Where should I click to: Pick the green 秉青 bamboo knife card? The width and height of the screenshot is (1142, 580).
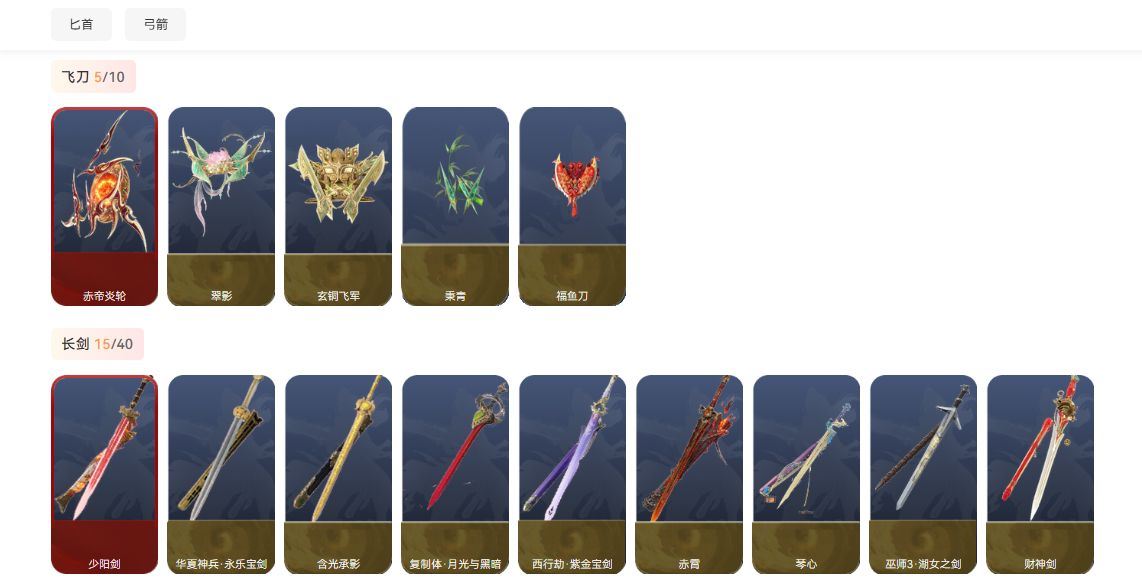tap(455, 206)
